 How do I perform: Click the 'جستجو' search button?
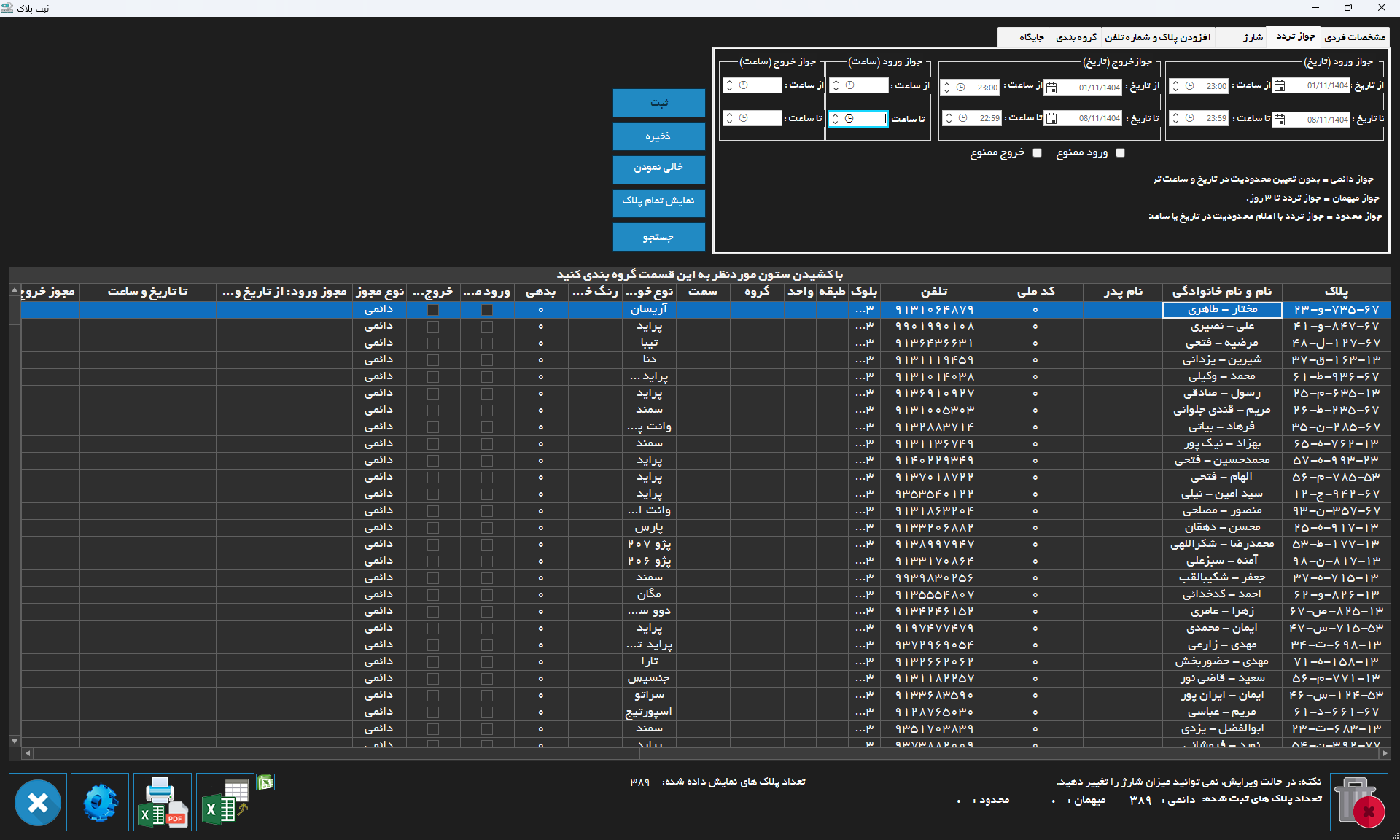[658, 237]
